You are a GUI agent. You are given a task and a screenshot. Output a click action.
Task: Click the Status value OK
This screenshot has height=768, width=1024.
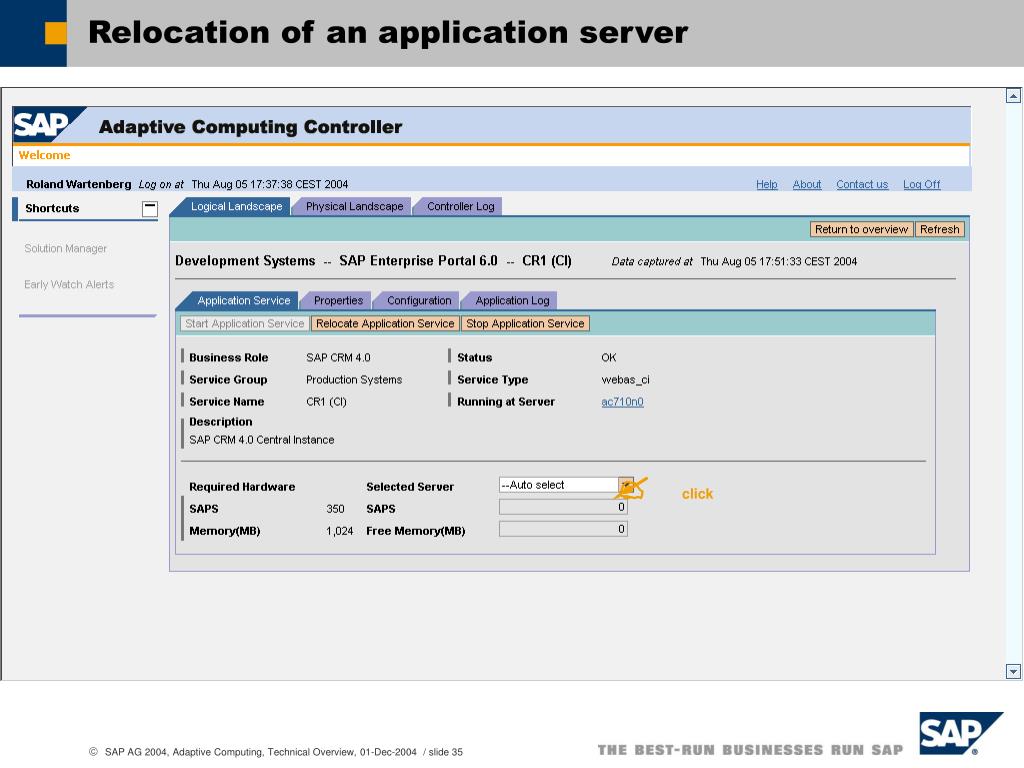(609, 358)
